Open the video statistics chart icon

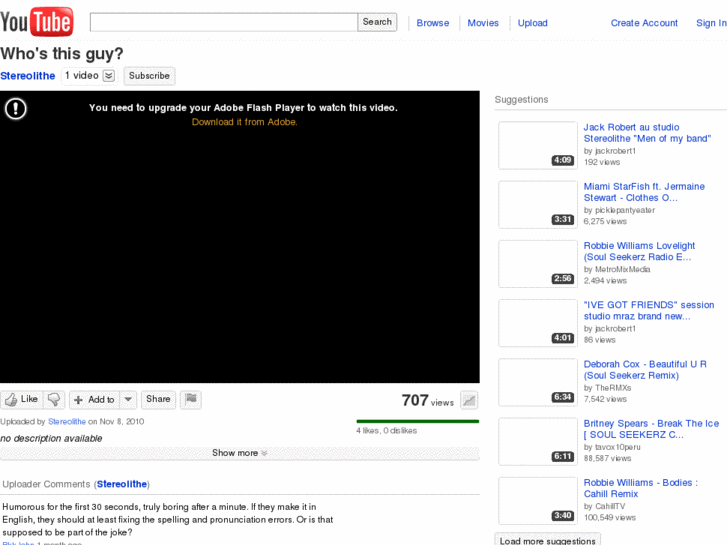[x=469, y=400]
